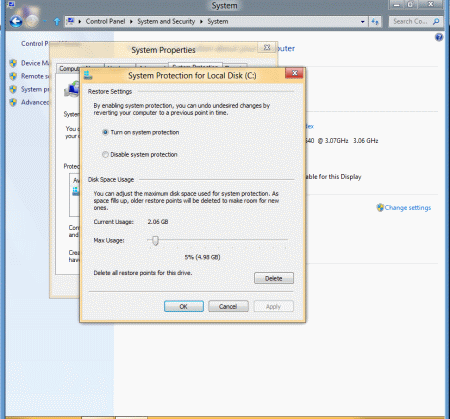The image size is (450, 419).
Task: Click Cancel in System Protection dialog
Action: coord(228,306)
